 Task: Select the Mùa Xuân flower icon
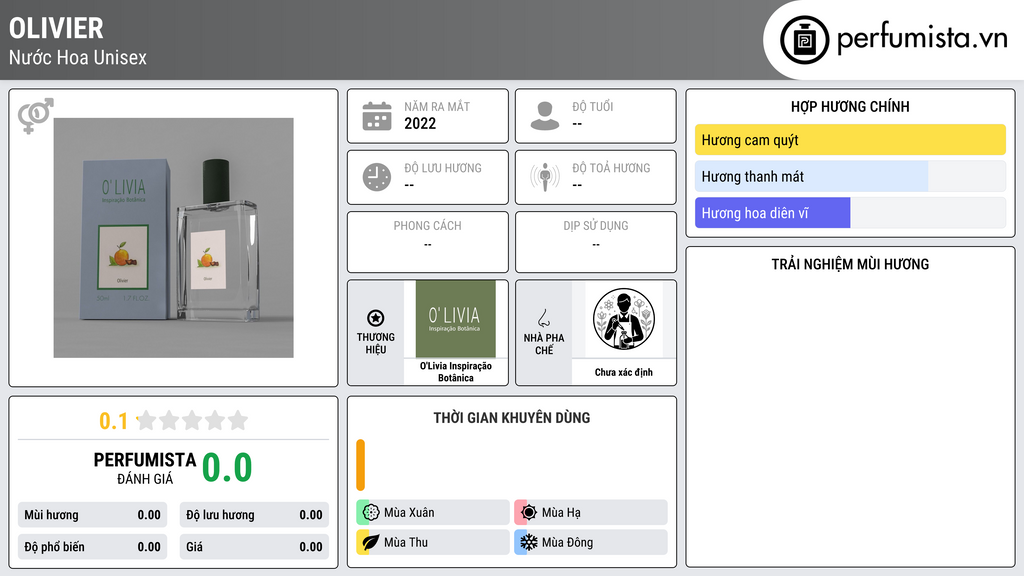371,513
